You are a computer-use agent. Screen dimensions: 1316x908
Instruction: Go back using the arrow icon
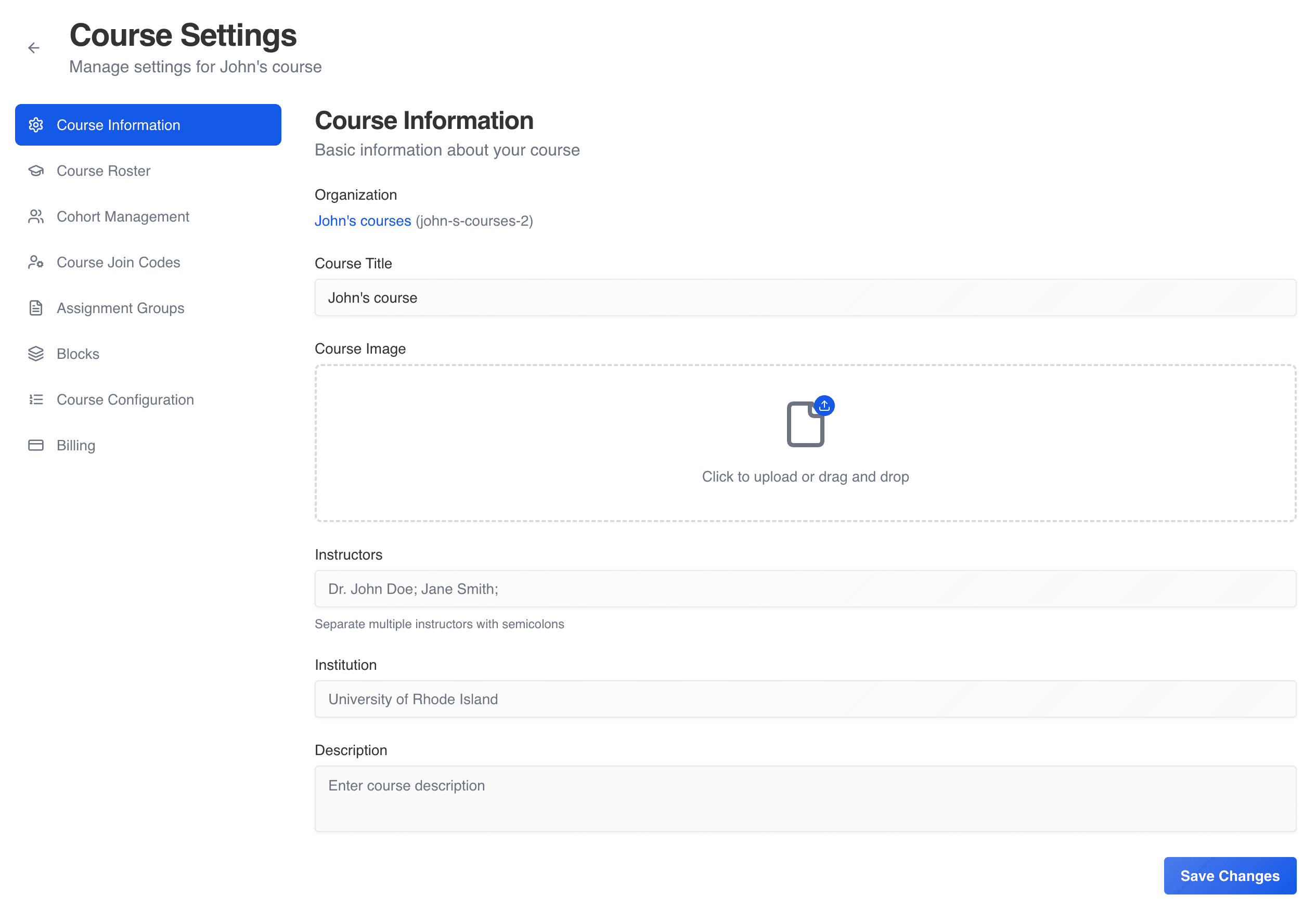click(34, 48)
